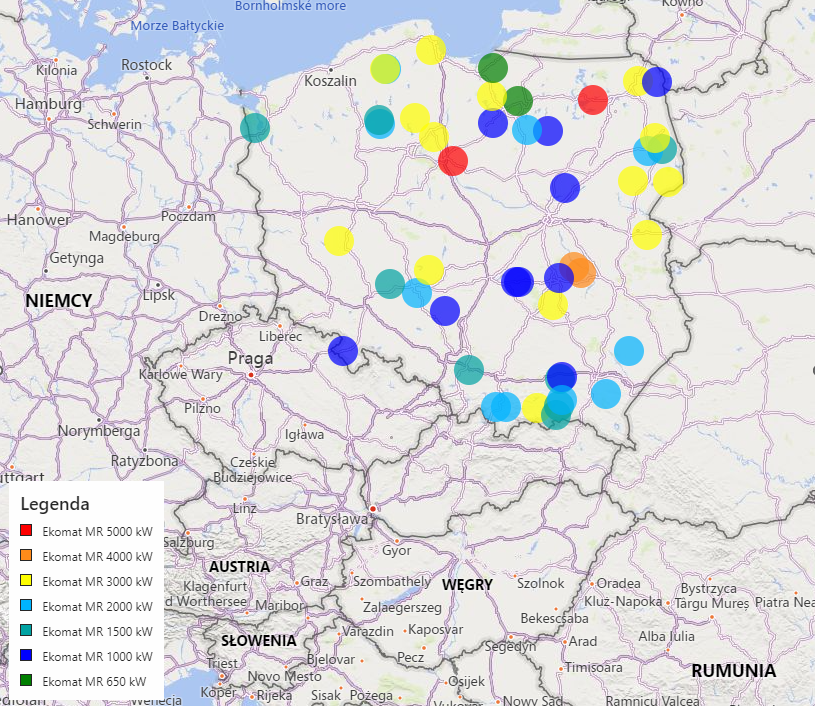Click the NIEMCY country label
Viewport: 815px width, 706px height.
(x=59, y=300)
